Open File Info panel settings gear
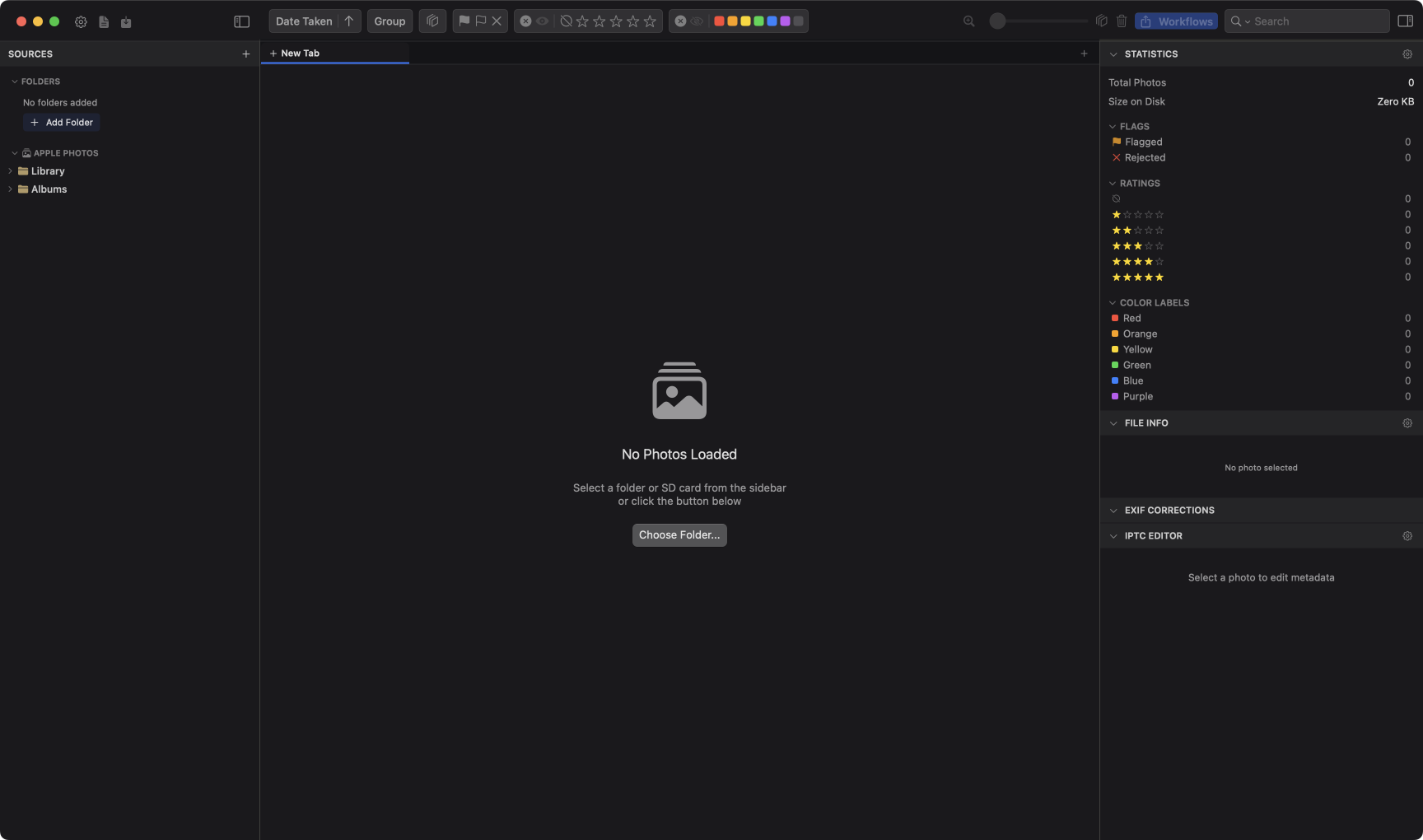1423x840 pixels. coord(1407,423)
